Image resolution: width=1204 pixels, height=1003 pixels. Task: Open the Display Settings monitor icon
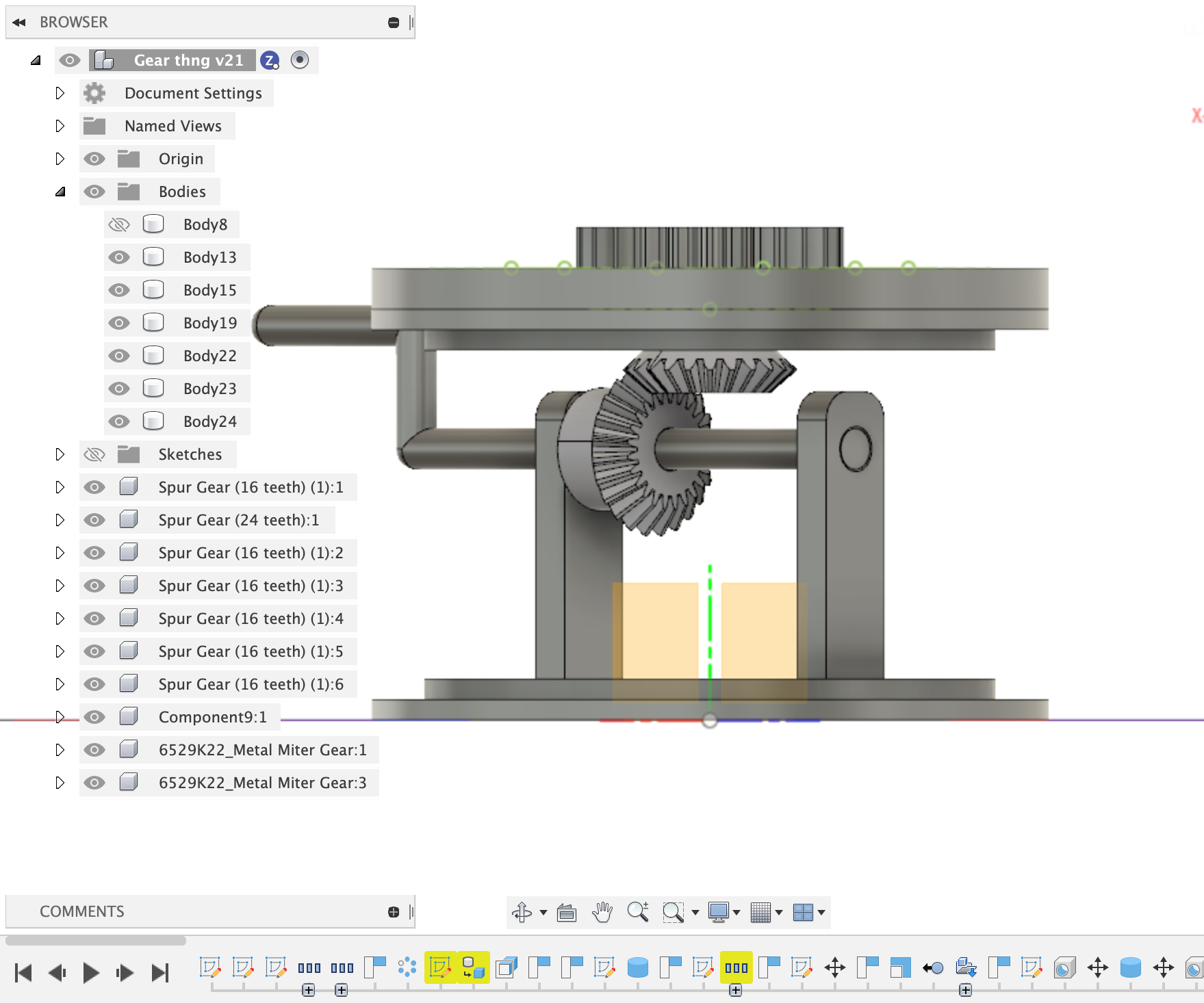[x=719, y=912]
